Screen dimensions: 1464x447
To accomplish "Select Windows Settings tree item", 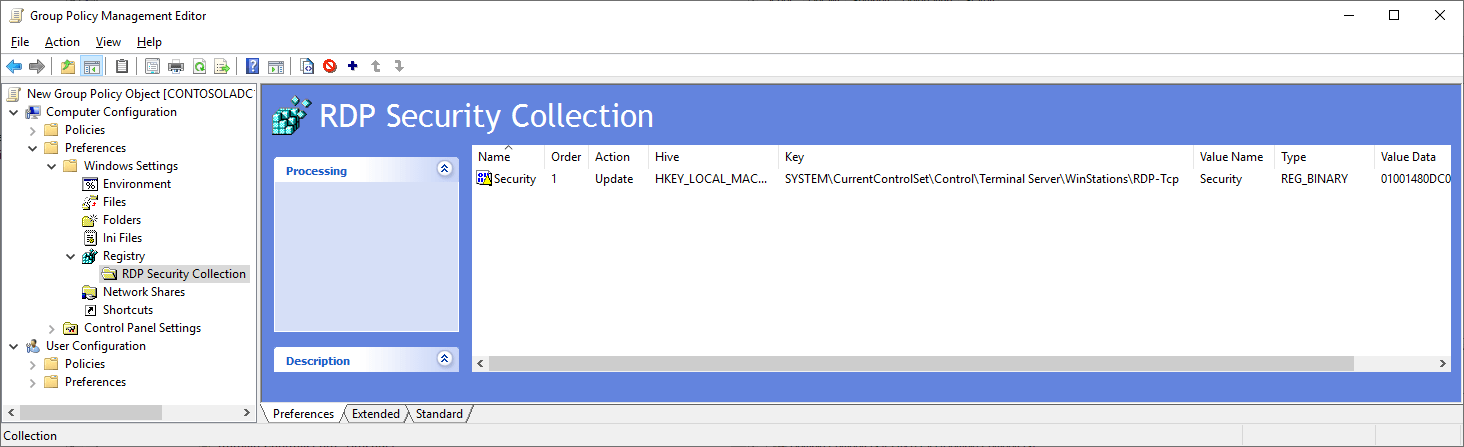I will [x=131, y=166].
